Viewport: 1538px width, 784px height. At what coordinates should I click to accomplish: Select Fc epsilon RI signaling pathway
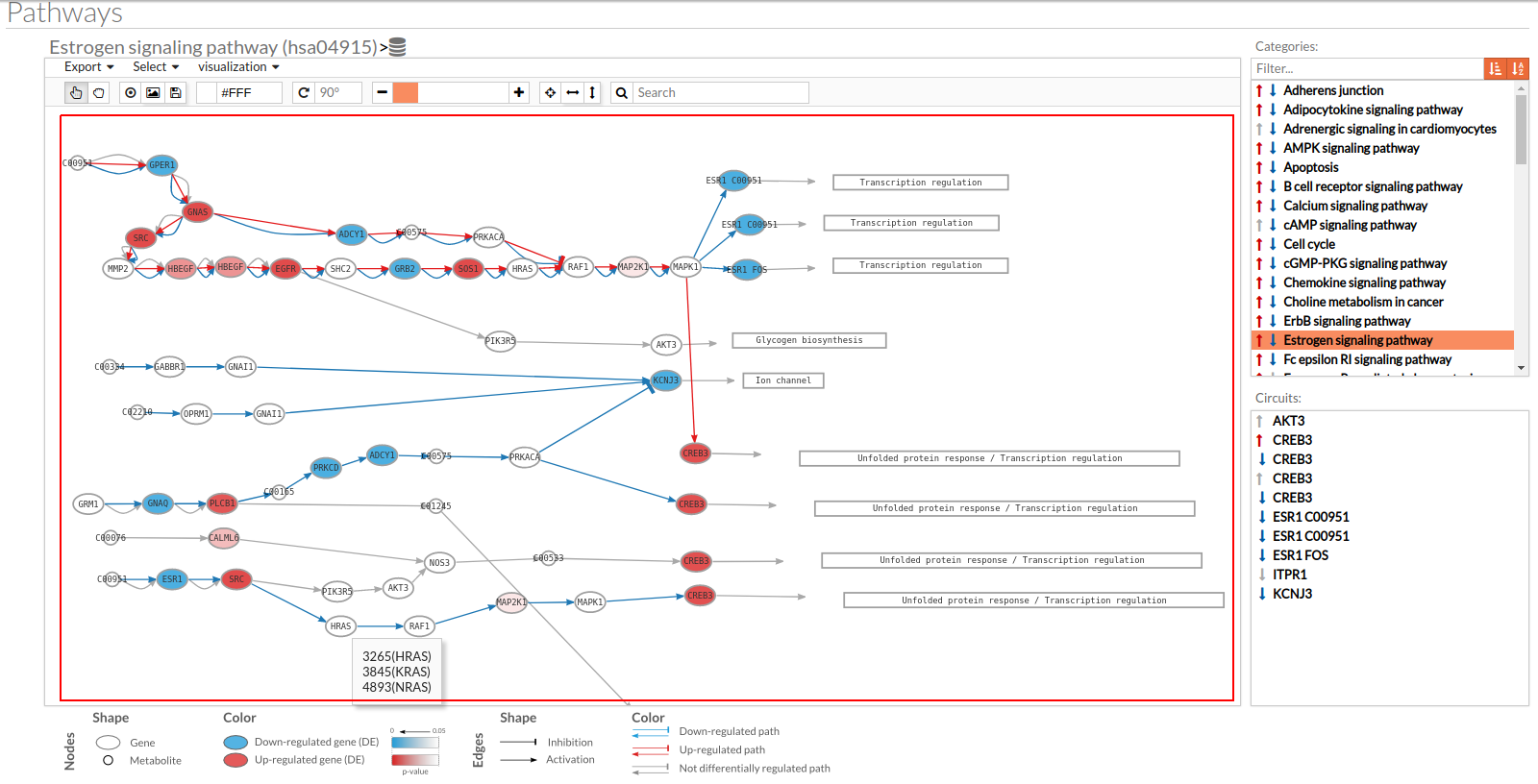1367,359
